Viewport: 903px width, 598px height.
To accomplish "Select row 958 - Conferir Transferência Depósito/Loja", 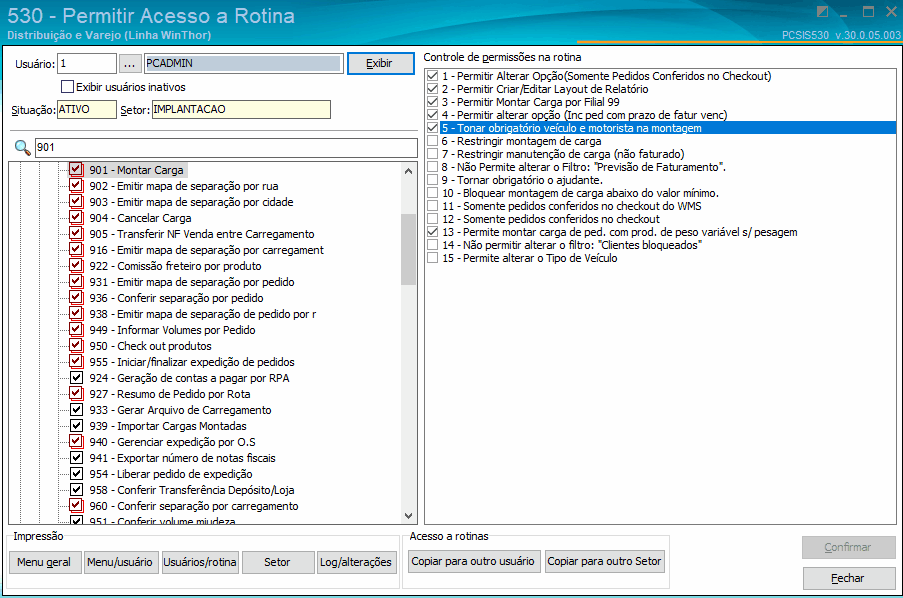I will (192, 490).
